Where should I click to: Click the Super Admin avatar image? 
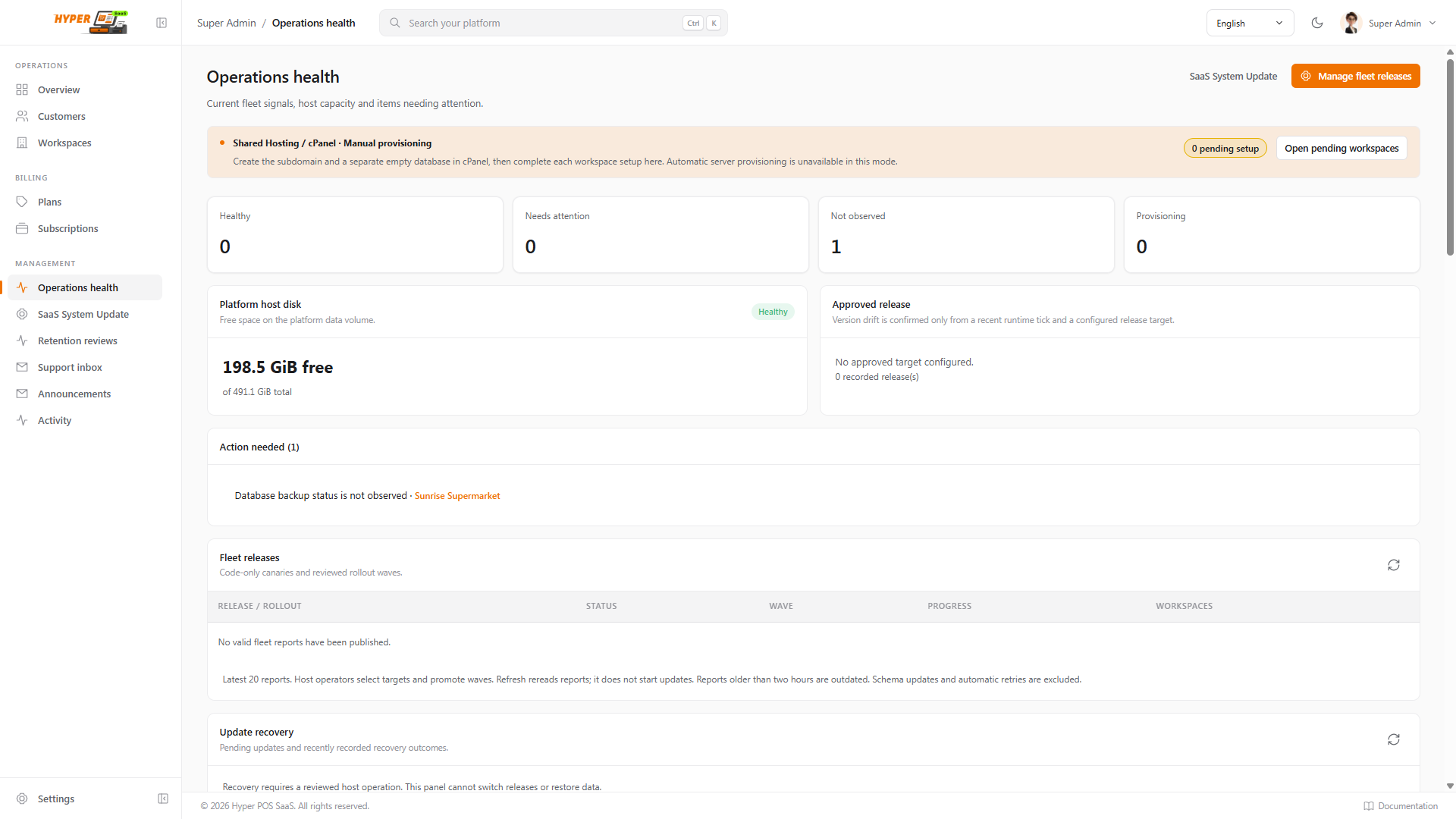coord(1351,23)
